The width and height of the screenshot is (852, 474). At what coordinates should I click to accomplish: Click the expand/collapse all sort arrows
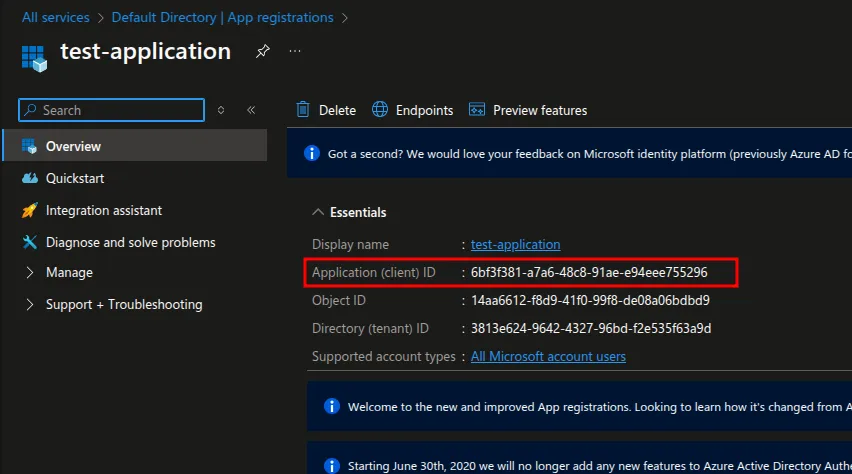click(x=221, y=110)
